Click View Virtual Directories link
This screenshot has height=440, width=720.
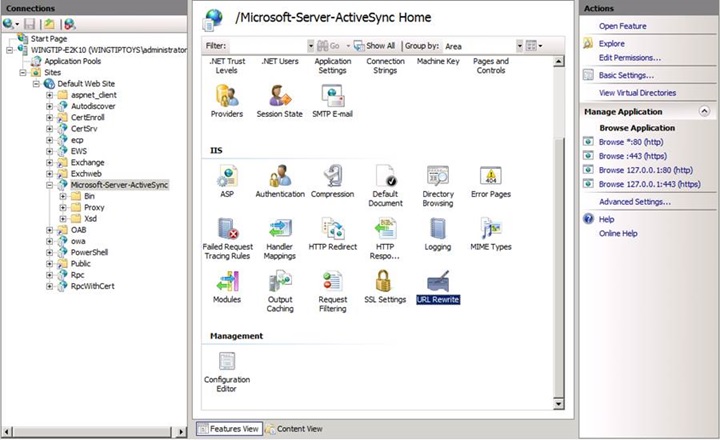coord(637,93)
